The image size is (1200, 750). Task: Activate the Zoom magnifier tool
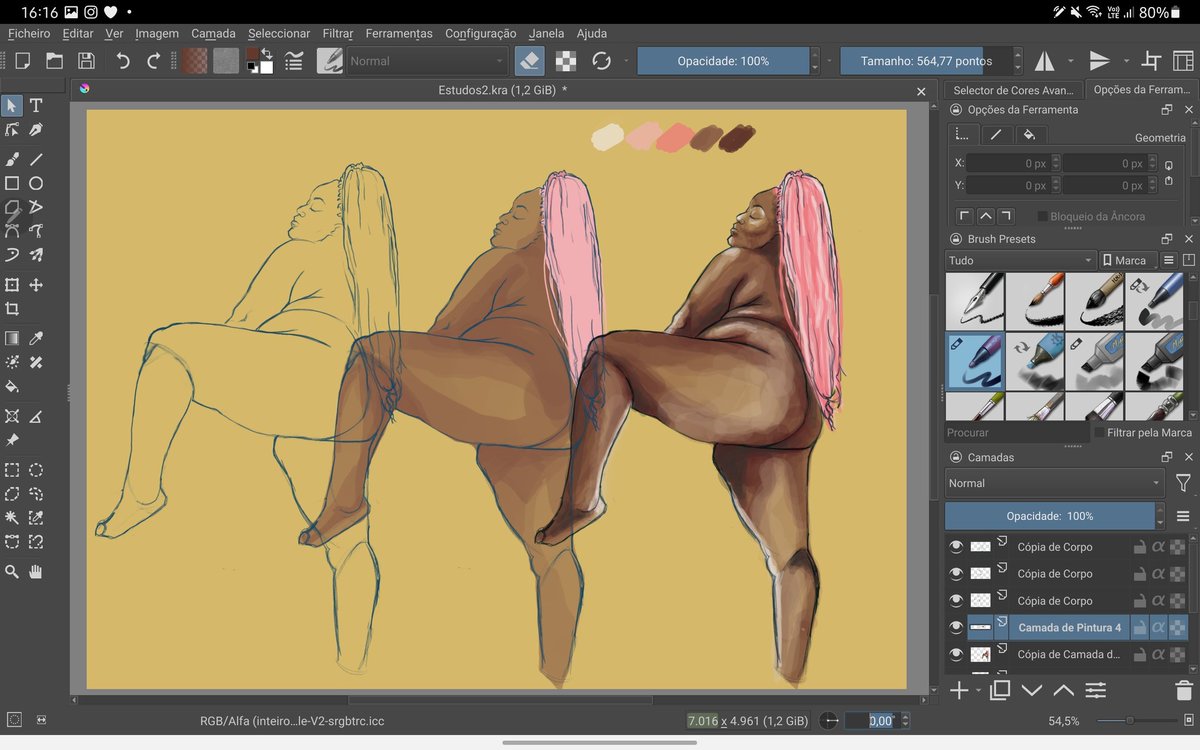click(x=12, y=572)
